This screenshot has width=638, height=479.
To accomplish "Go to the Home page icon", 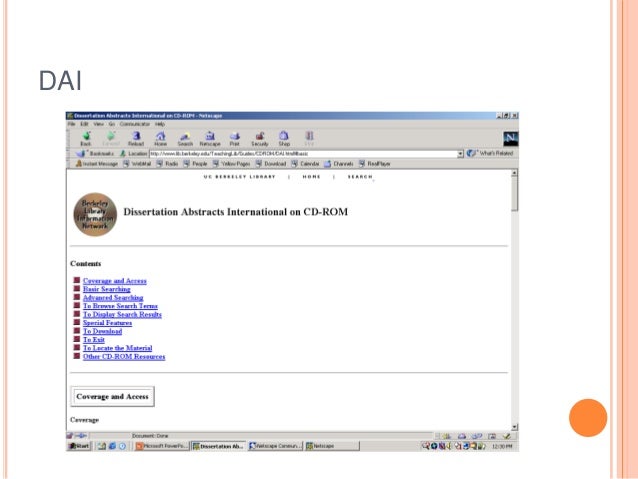I will click(x=160, y=139).
